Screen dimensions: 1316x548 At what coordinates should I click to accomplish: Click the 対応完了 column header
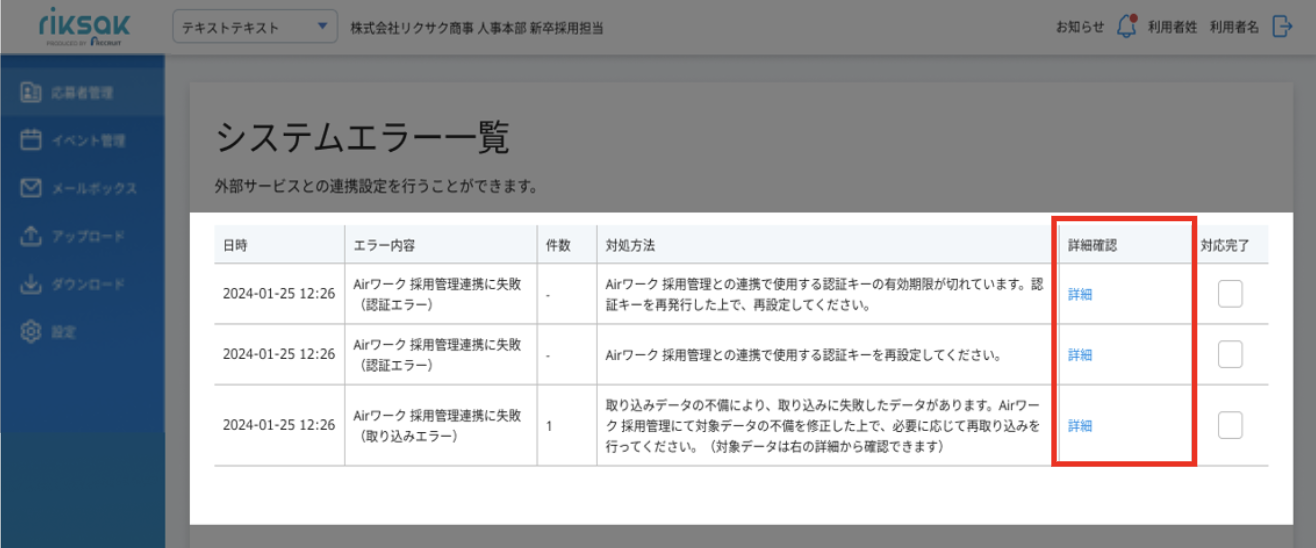click(1226, 245)
